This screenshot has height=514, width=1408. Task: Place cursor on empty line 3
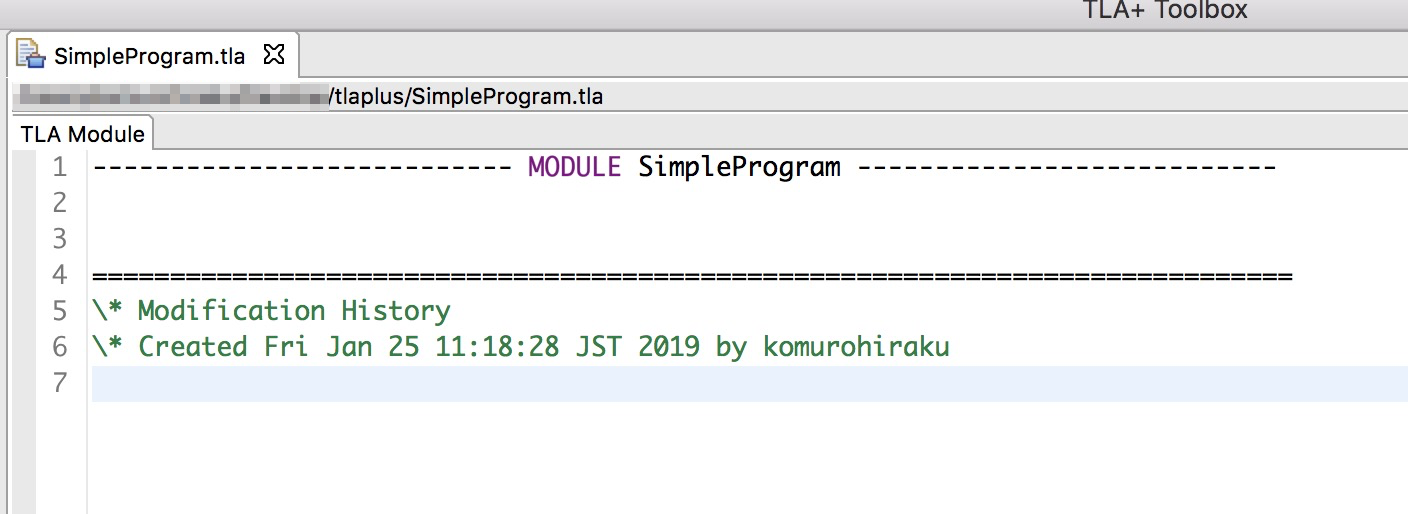(748, 239)
